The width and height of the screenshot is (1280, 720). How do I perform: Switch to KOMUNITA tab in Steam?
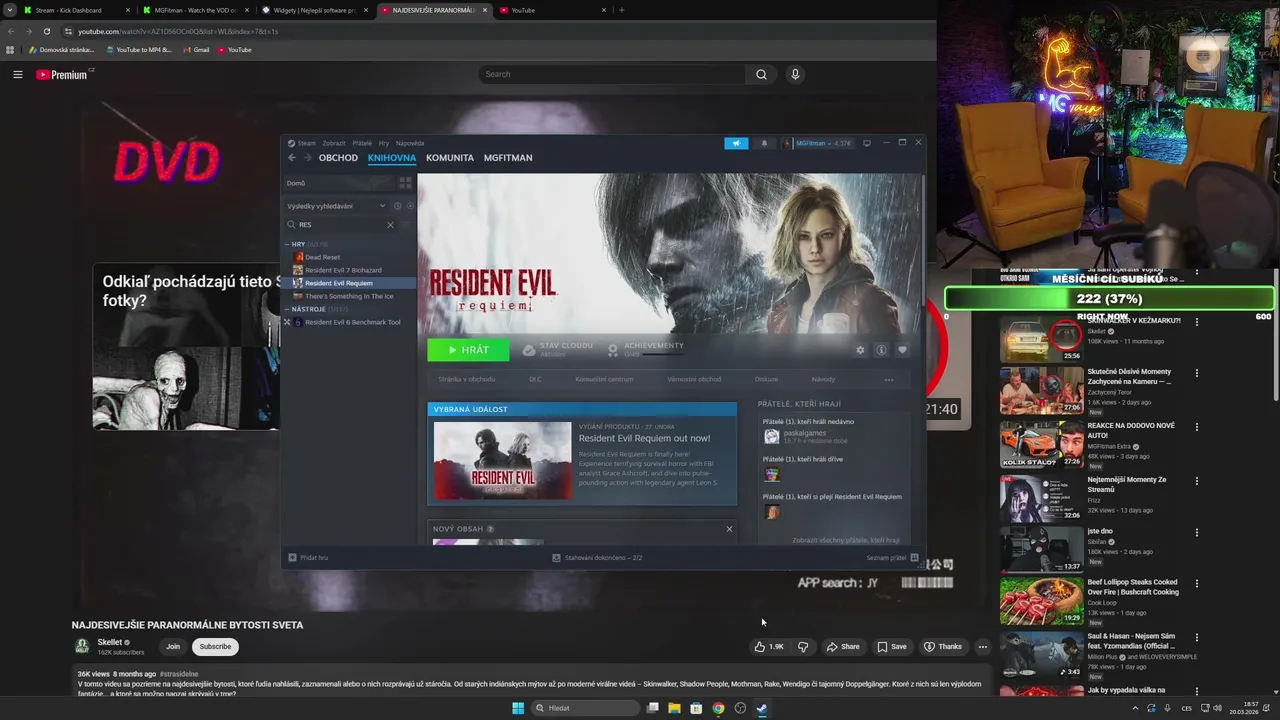pos(450,158)
